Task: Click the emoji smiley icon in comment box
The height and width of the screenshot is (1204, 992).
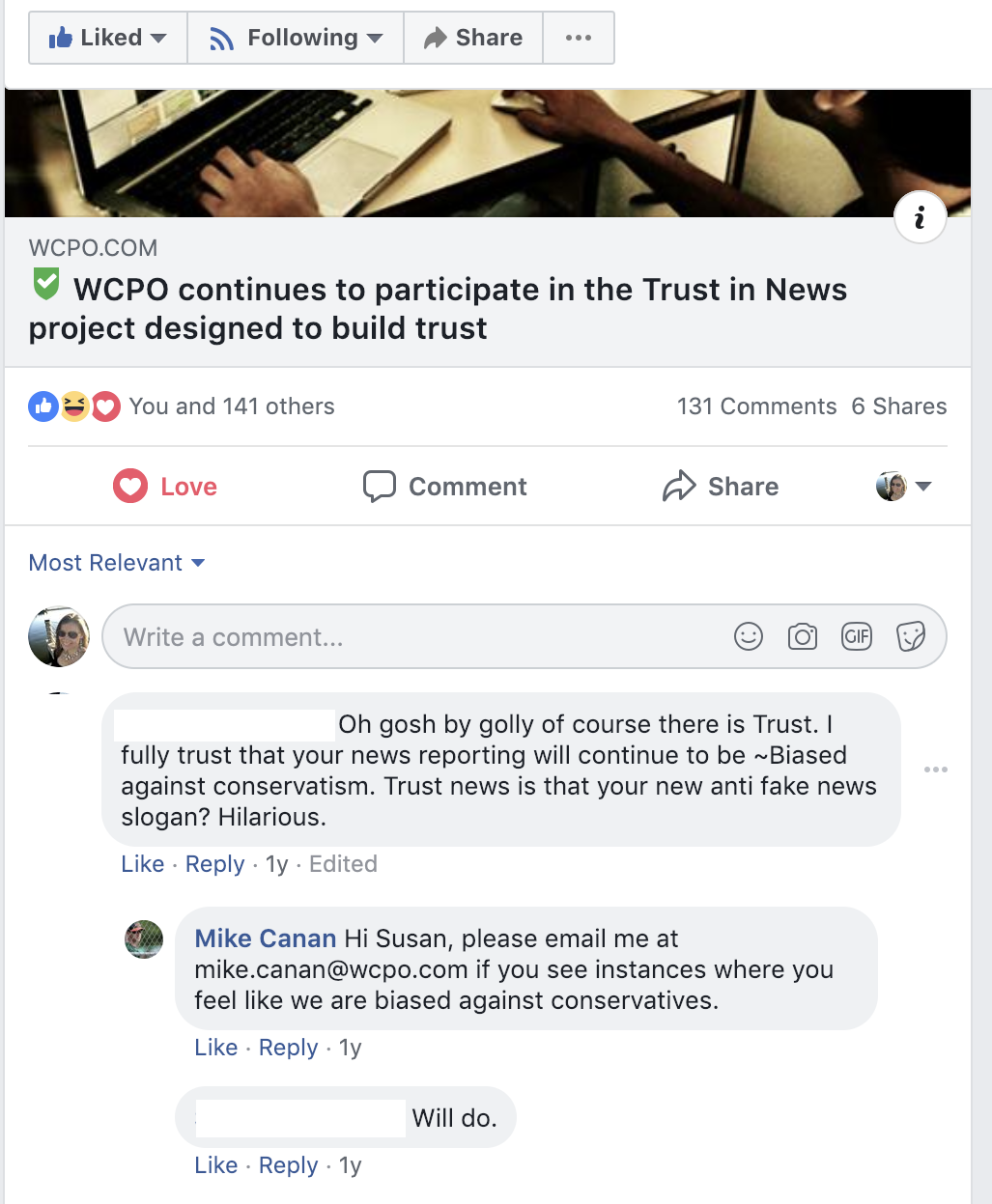Action: [x=749, y=636]
